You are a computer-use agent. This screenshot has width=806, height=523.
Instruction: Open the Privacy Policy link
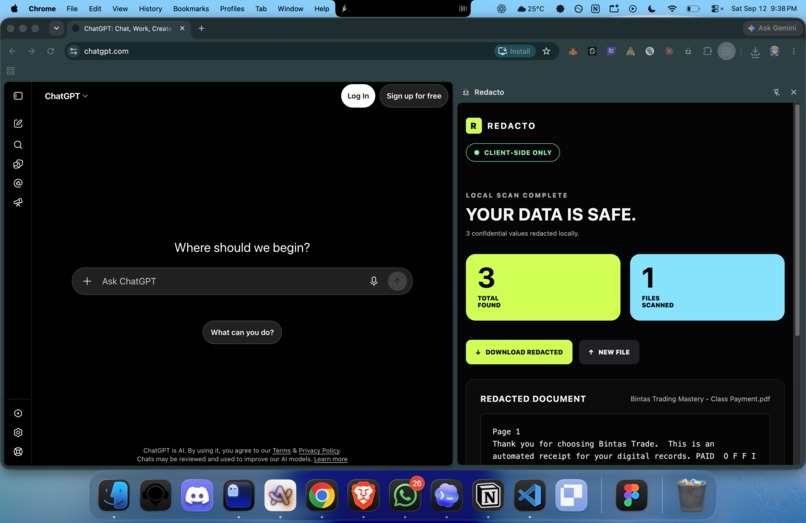[319, 450]
